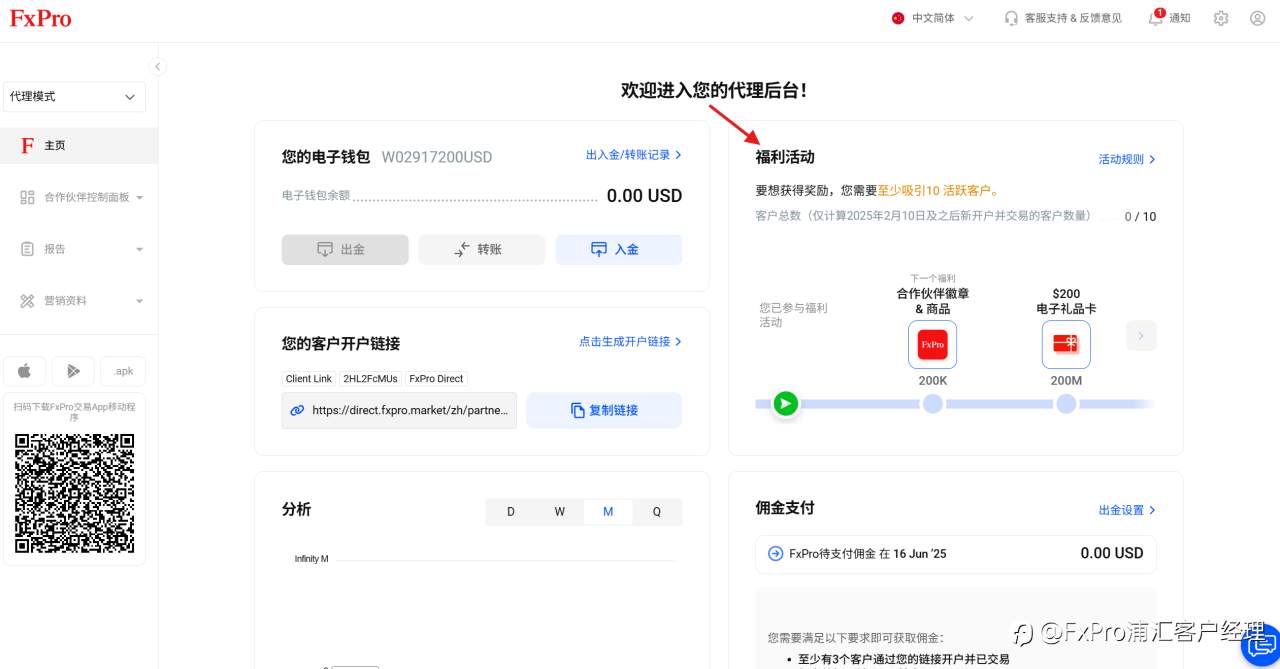Click the partner URL link field
The width and height of the screenshot is (1280, 669).
(400, 410)
